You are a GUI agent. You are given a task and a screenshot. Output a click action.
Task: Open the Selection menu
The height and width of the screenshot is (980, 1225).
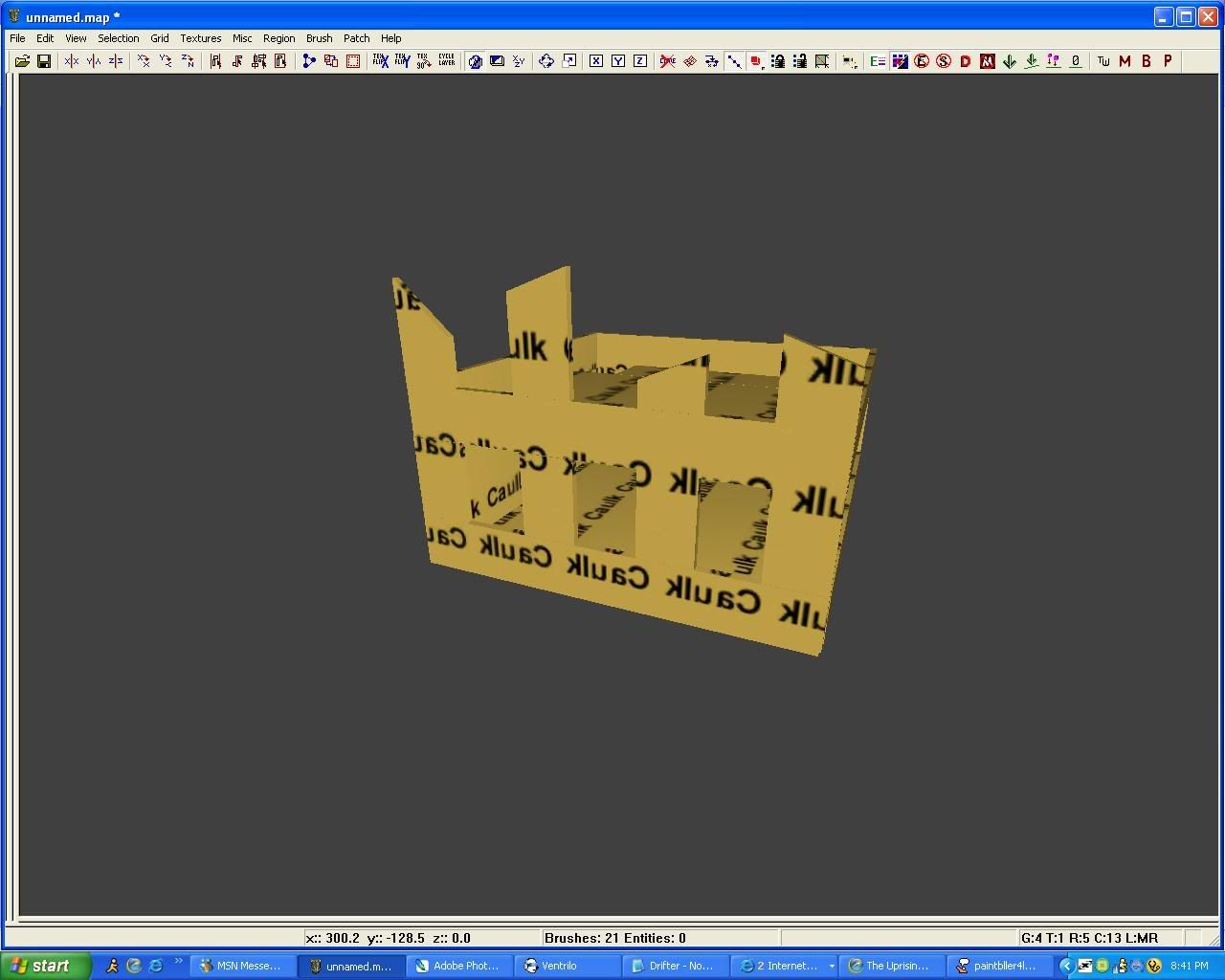coord(118,38)
